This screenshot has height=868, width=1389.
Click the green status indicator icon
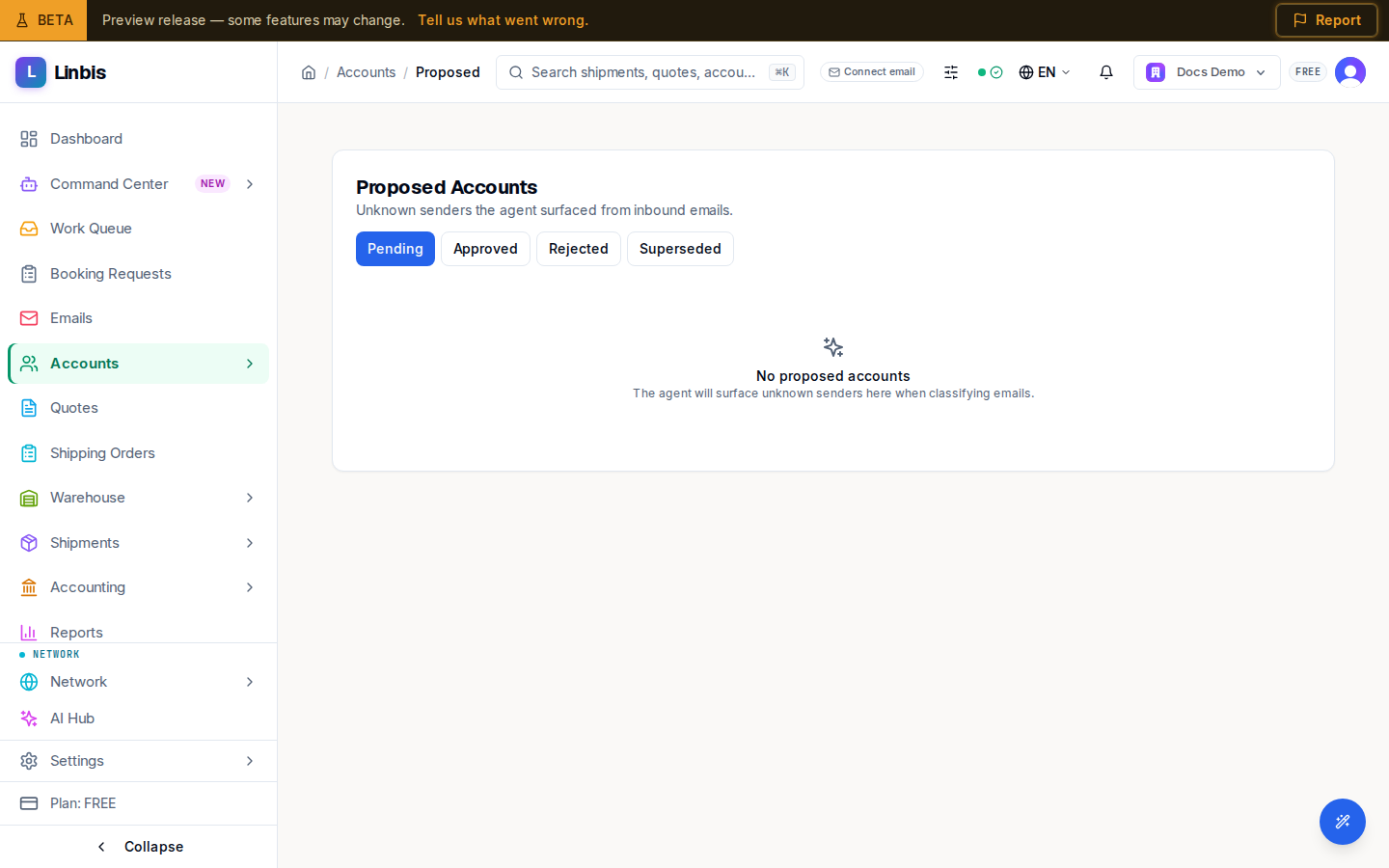click(x=991, y=72)
